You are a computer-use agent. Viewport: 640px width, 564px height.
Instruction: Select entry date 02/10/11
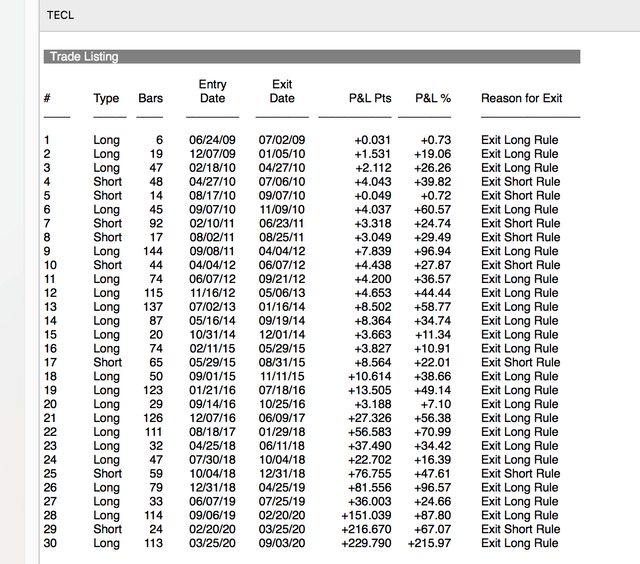click(212, 223)
